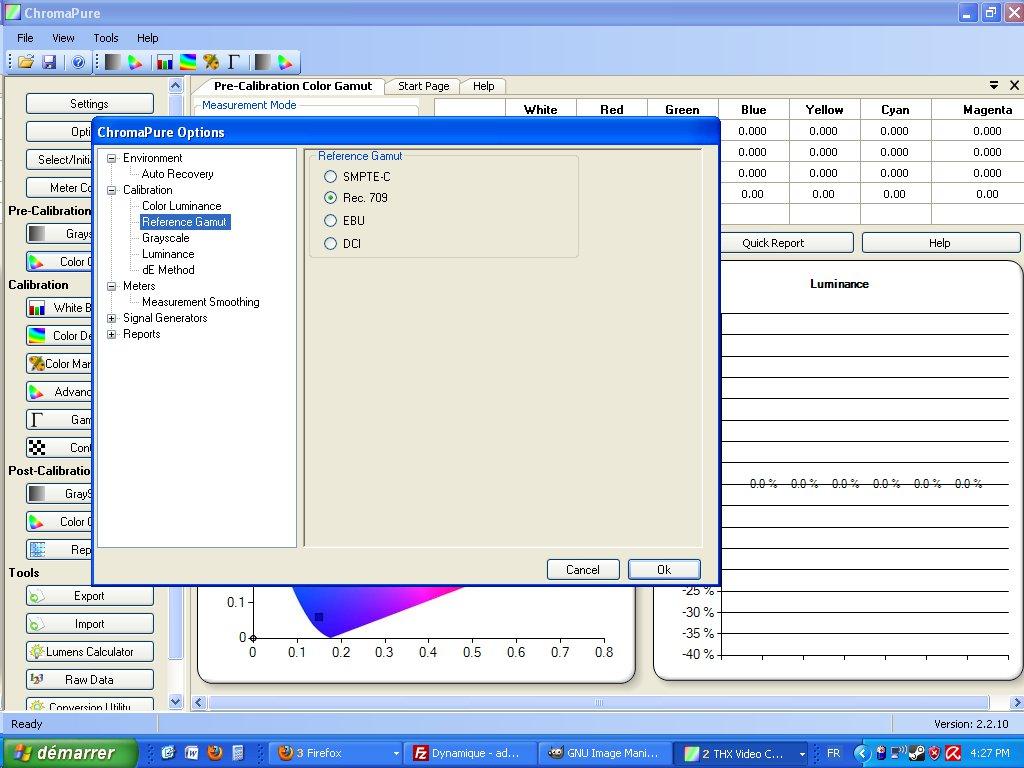Open the File menu
This screenshot has height=768, width=1024.
point(25,38)
